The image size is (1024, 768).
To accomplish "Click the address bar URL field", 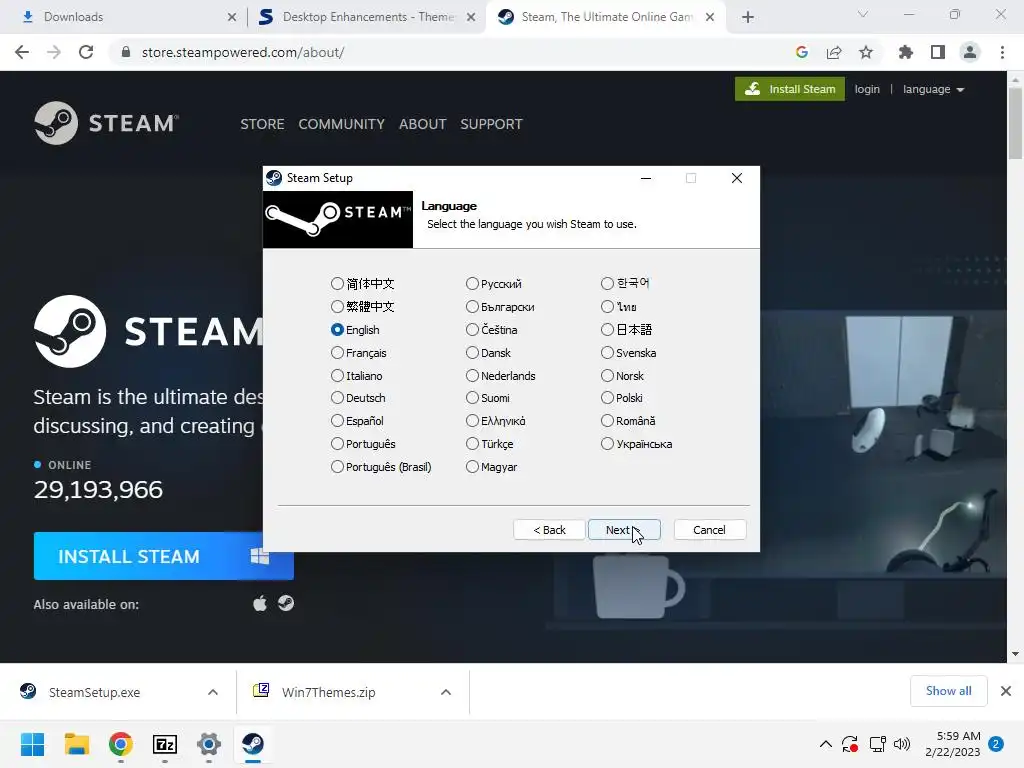I will [451, 52].
